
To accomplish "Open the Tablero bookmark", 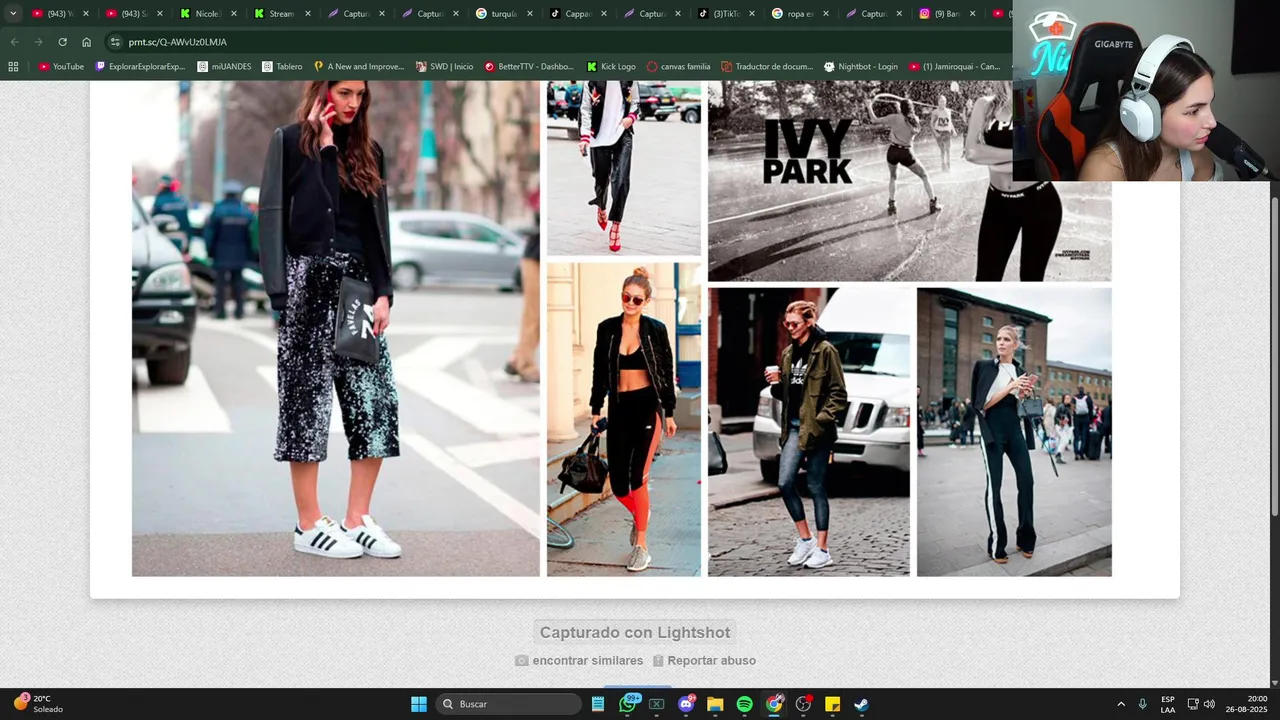I will click(282, 67).
